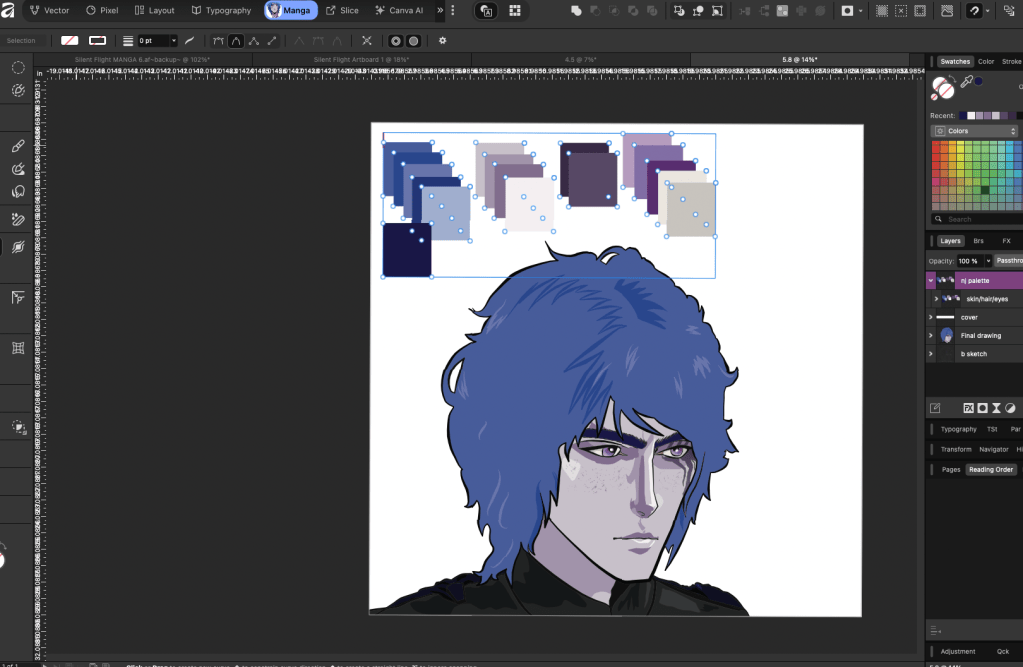Select the b sketch layer
The image size is (1023, 667).
(974, 354)
